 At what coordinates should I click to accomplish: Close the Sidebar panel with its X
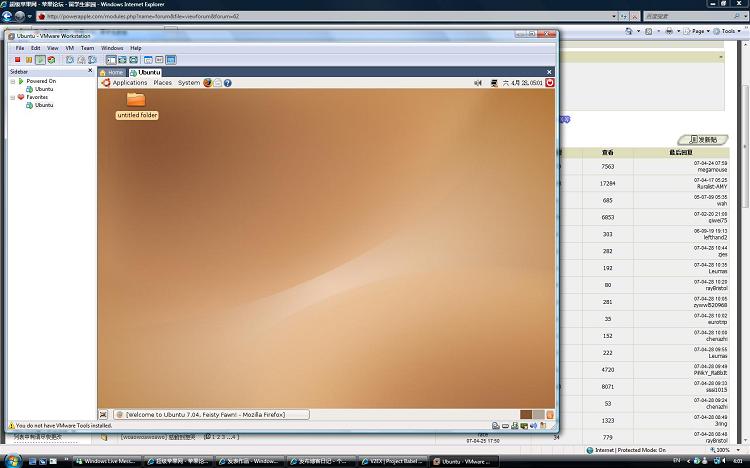(x=91, y=72)
